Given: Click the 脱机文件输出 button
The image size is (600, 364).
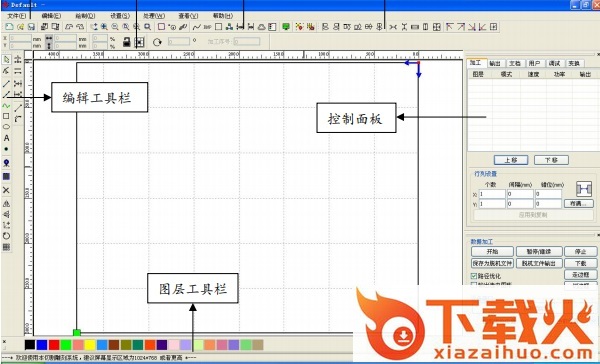Looking at the screenshot, I should tap(539, 263).
